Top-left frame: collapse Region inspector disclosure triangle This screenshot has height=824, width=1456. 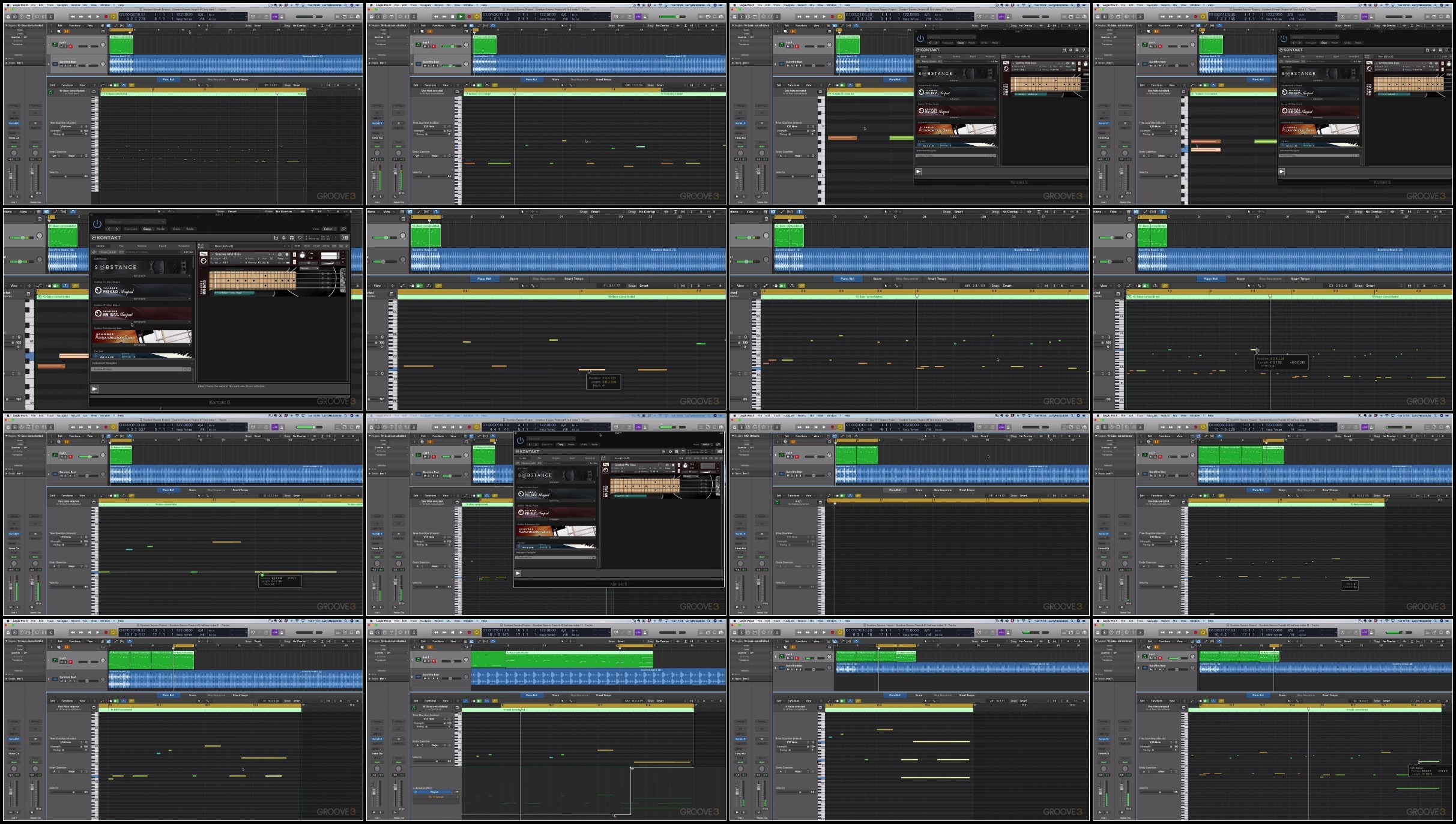click(x=6, y=25)
